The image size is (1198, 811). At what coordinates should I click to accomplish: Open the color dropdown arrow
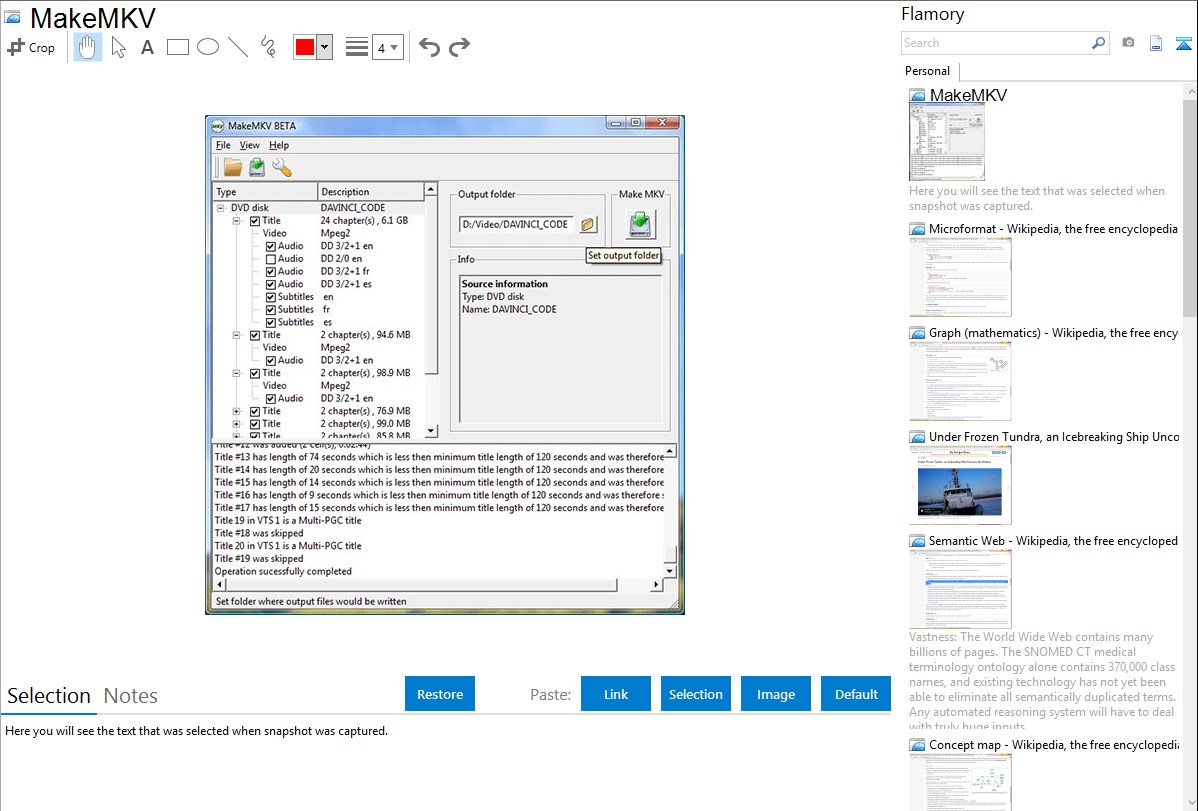pyautogui.click(x=325, y=47)
